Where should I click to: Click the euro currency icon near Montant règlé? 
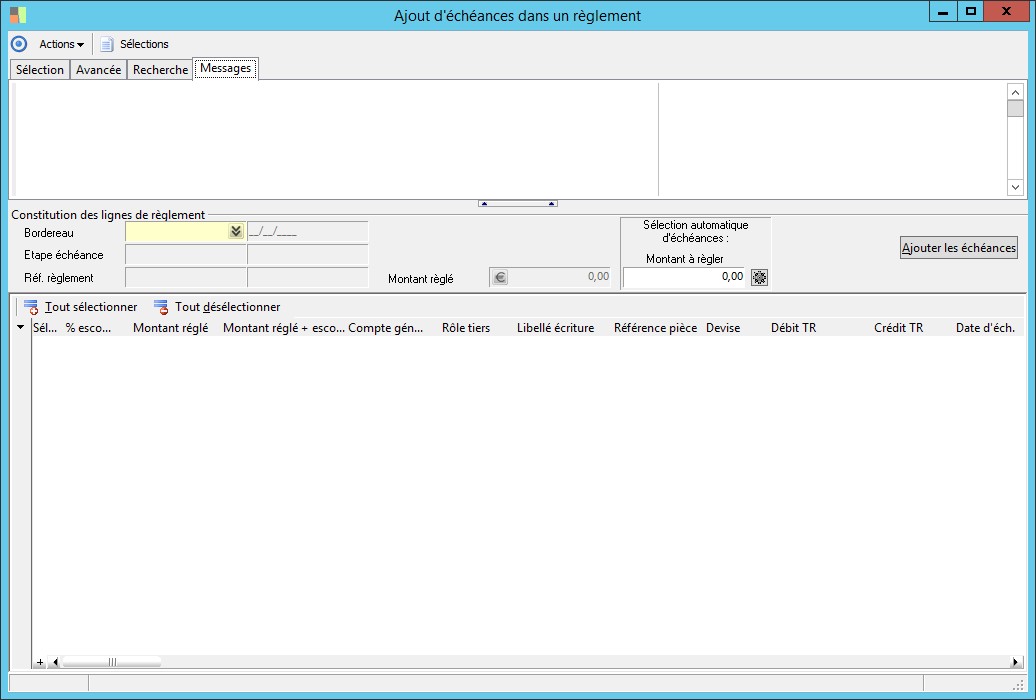500,278
